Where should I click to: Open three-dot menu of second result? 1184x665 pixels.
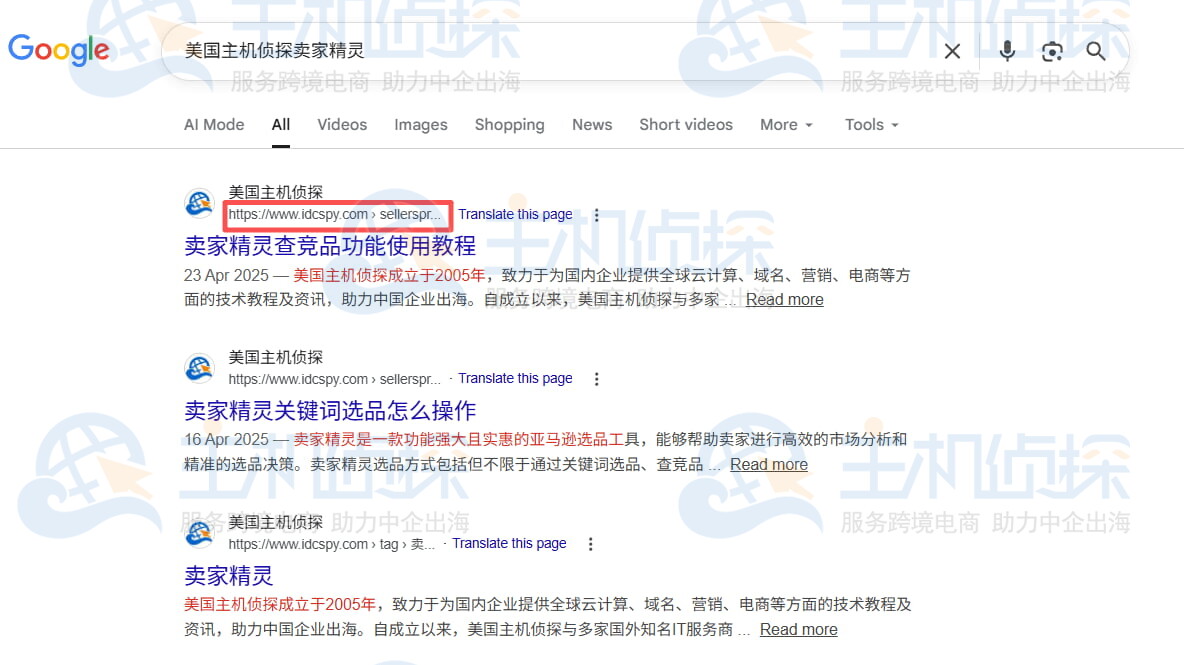pos(597,379)
